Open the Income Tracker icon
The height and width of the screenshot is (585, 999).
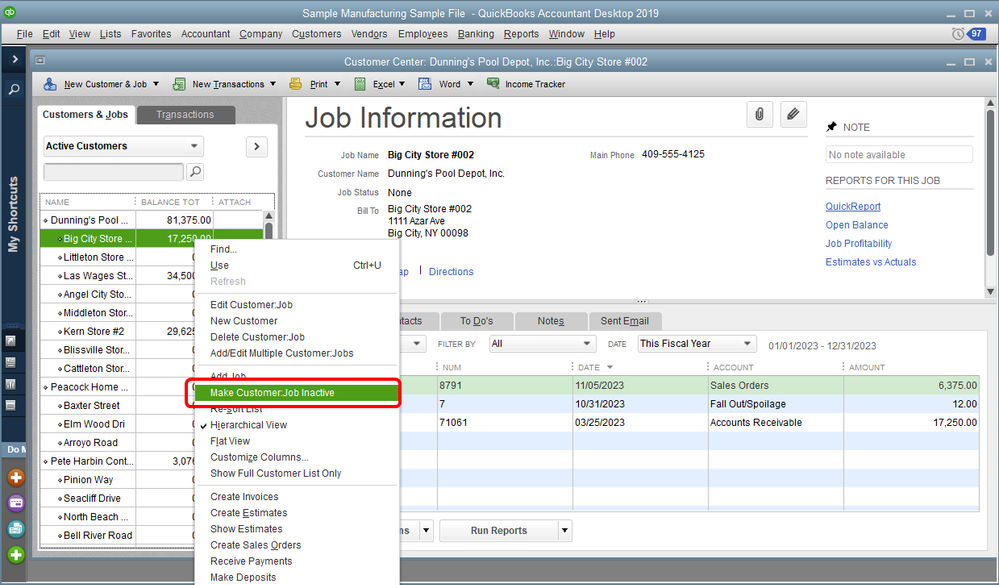pos(492,83)
